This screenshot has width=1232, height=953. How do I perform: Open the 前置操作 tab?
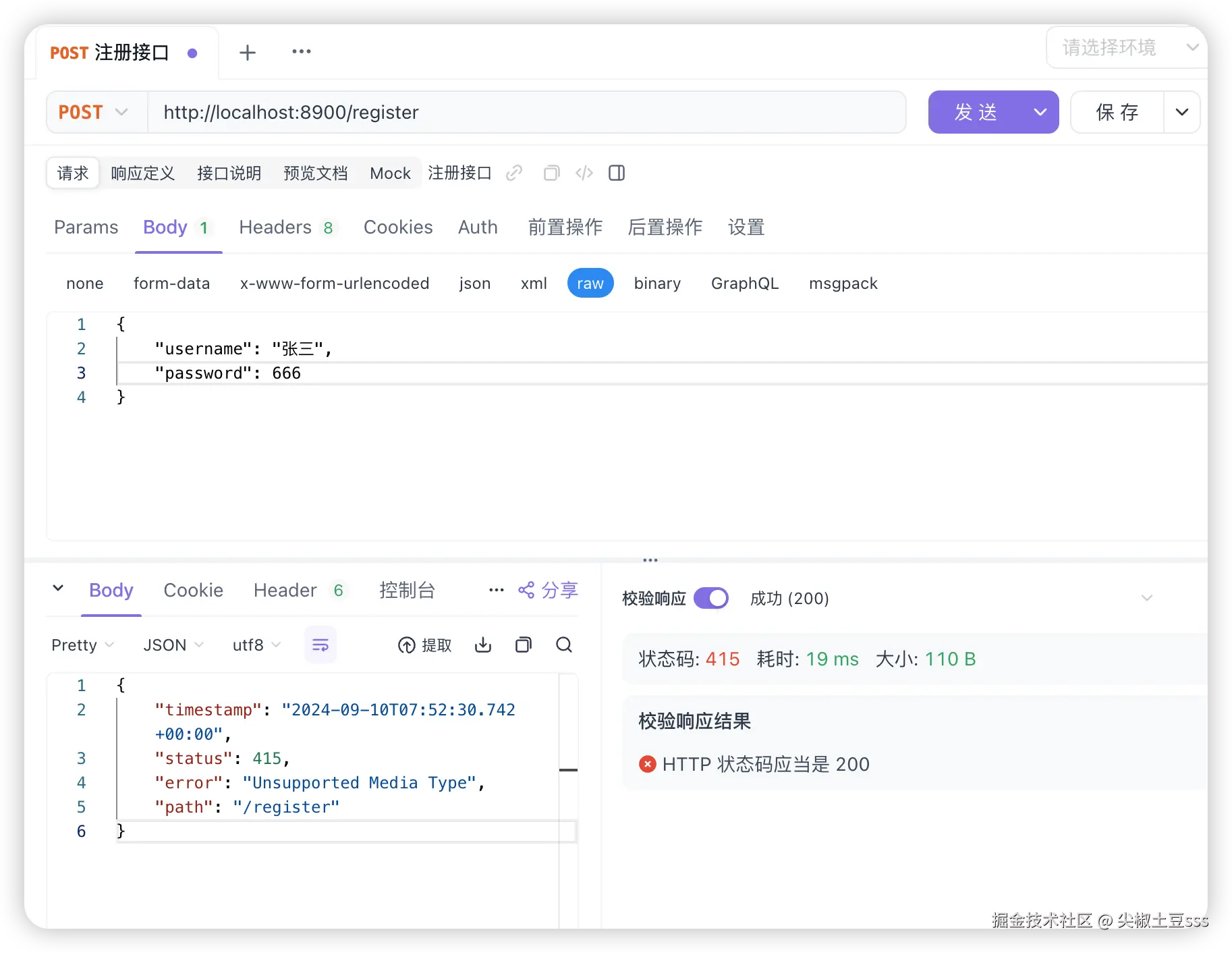[565, 227]
